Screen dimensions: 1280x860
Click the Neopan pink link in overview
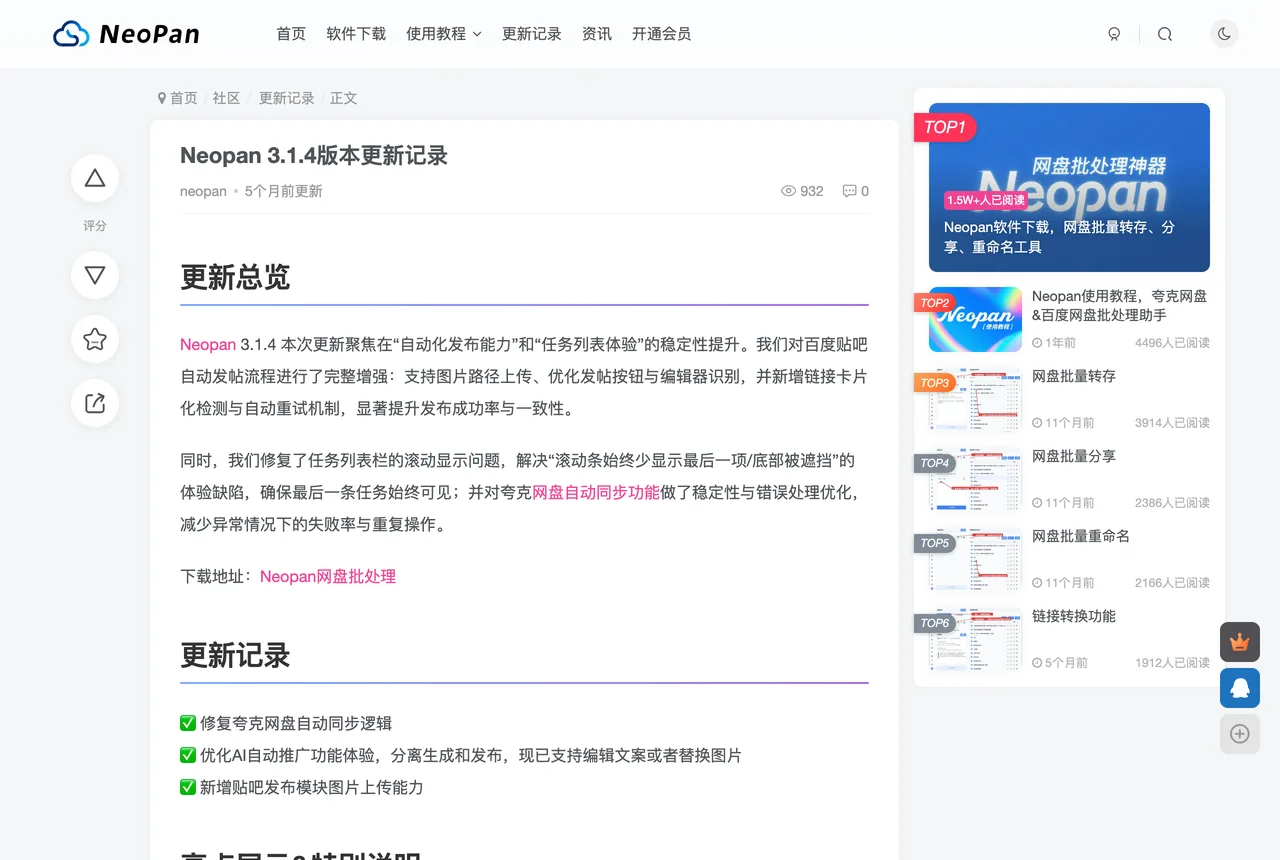208,344
